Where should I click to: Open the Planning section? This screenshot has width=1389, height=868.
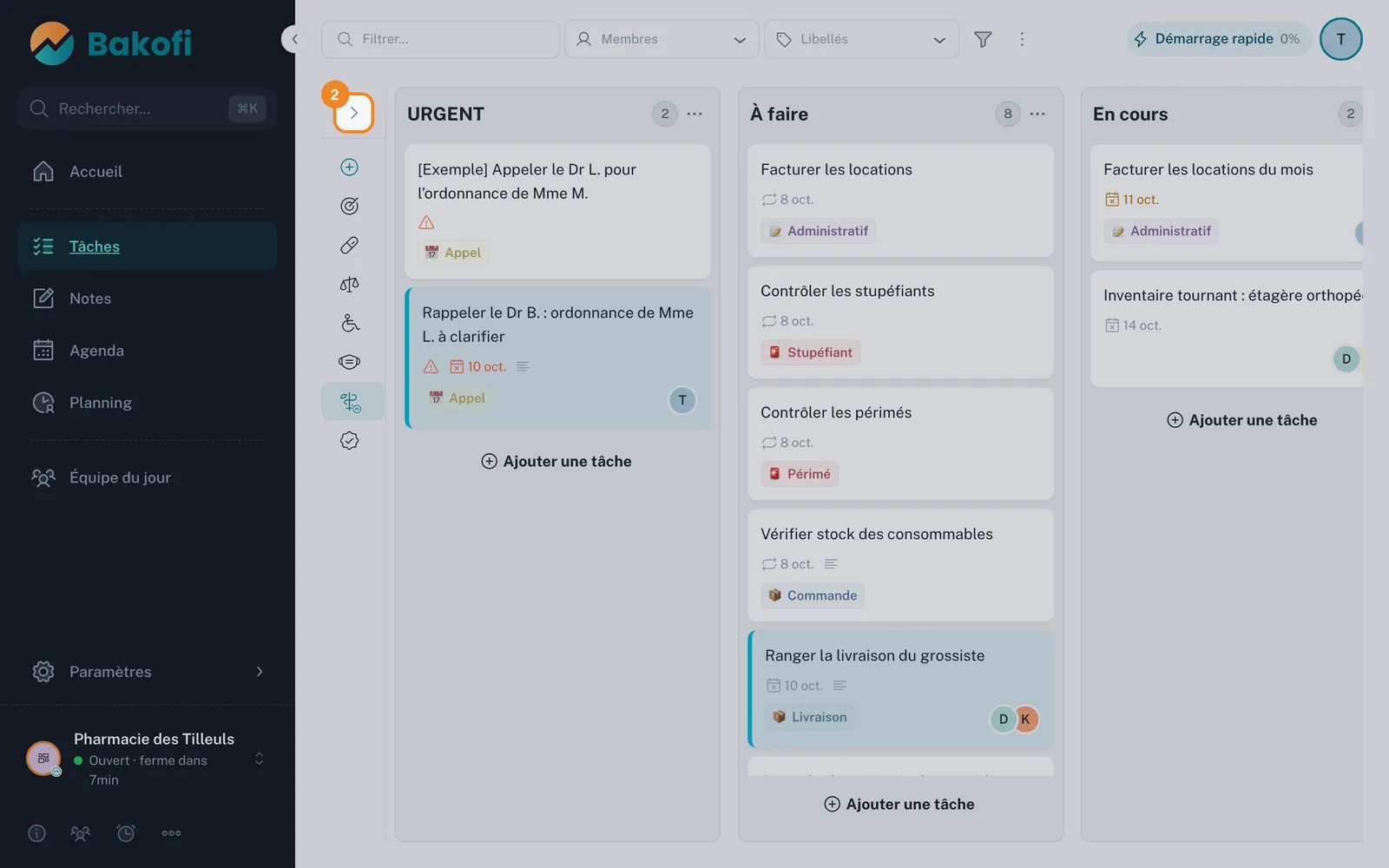tap(148, 403)
